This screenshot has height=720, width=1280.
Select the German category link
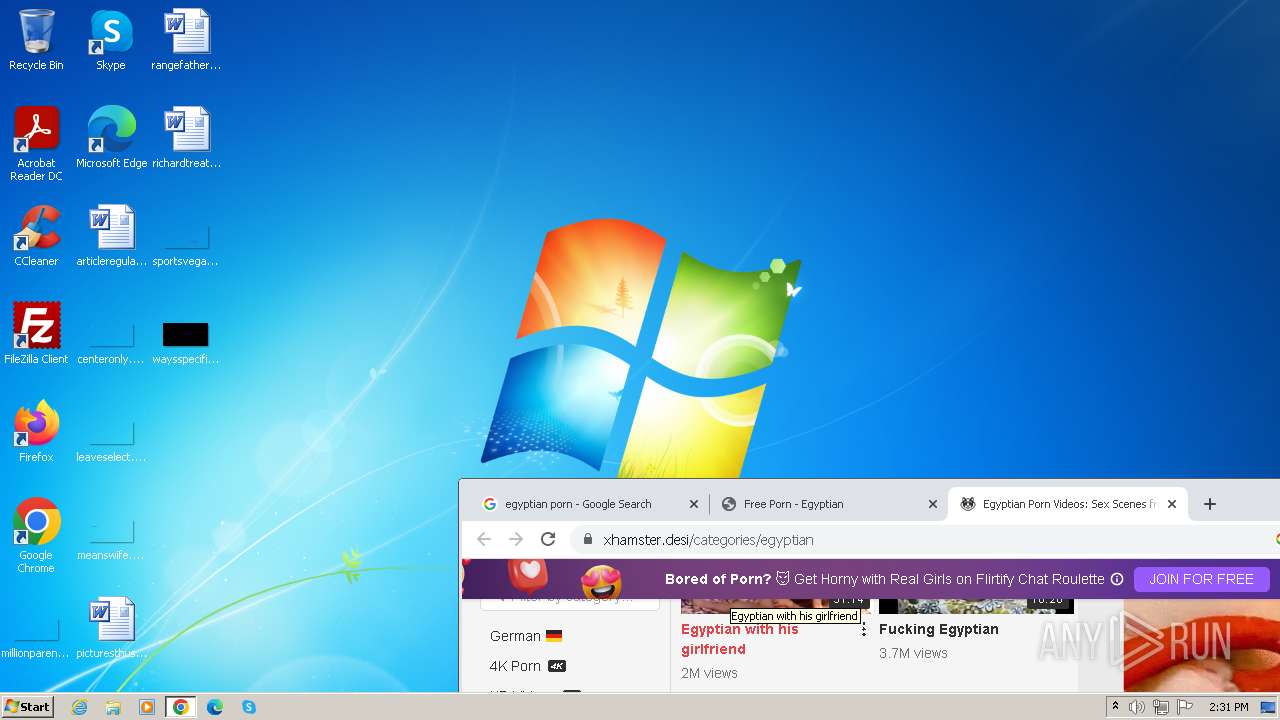526,636
